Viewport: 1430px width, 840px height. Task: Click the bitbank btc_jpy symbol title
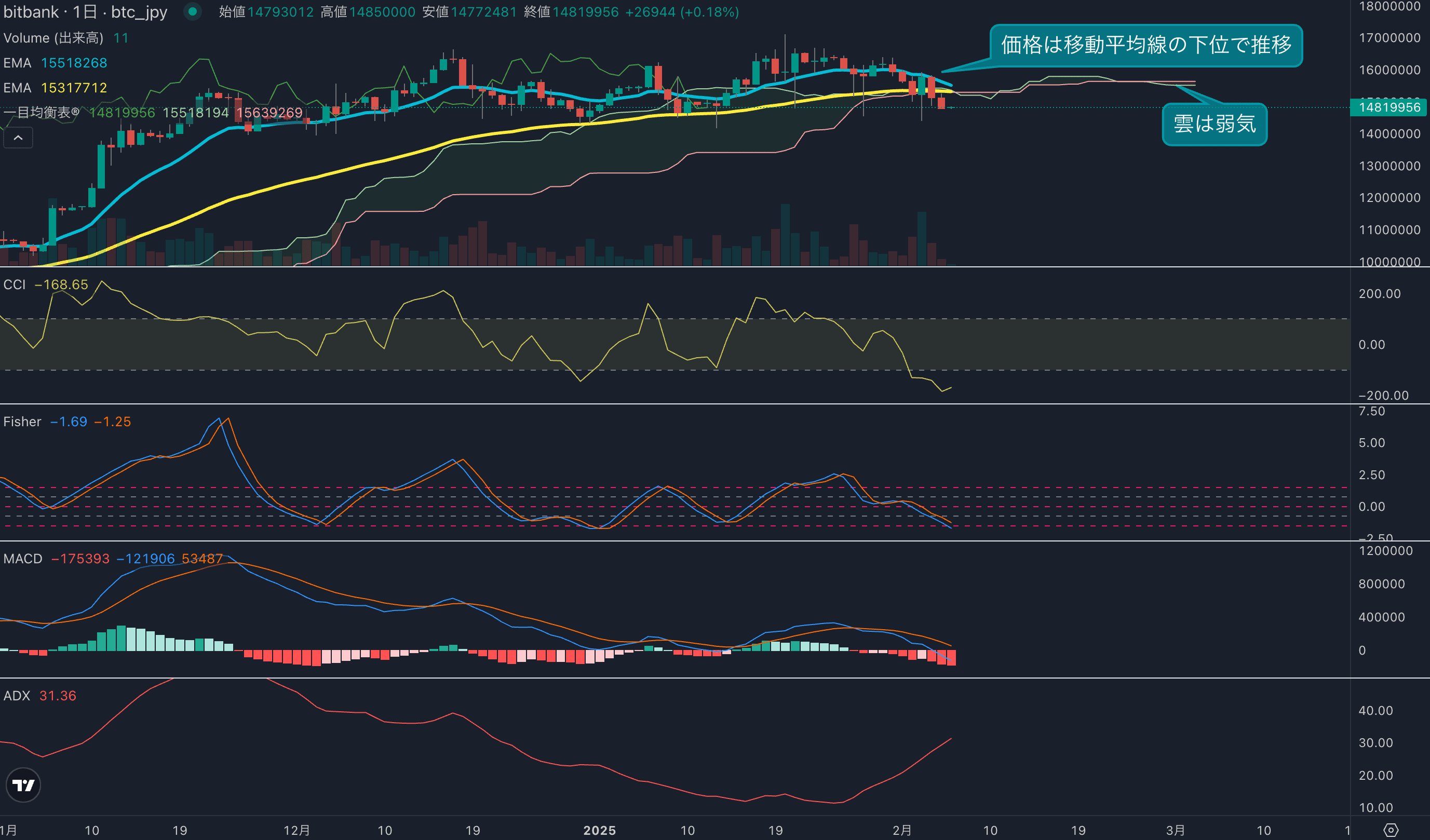pos(85,12)
